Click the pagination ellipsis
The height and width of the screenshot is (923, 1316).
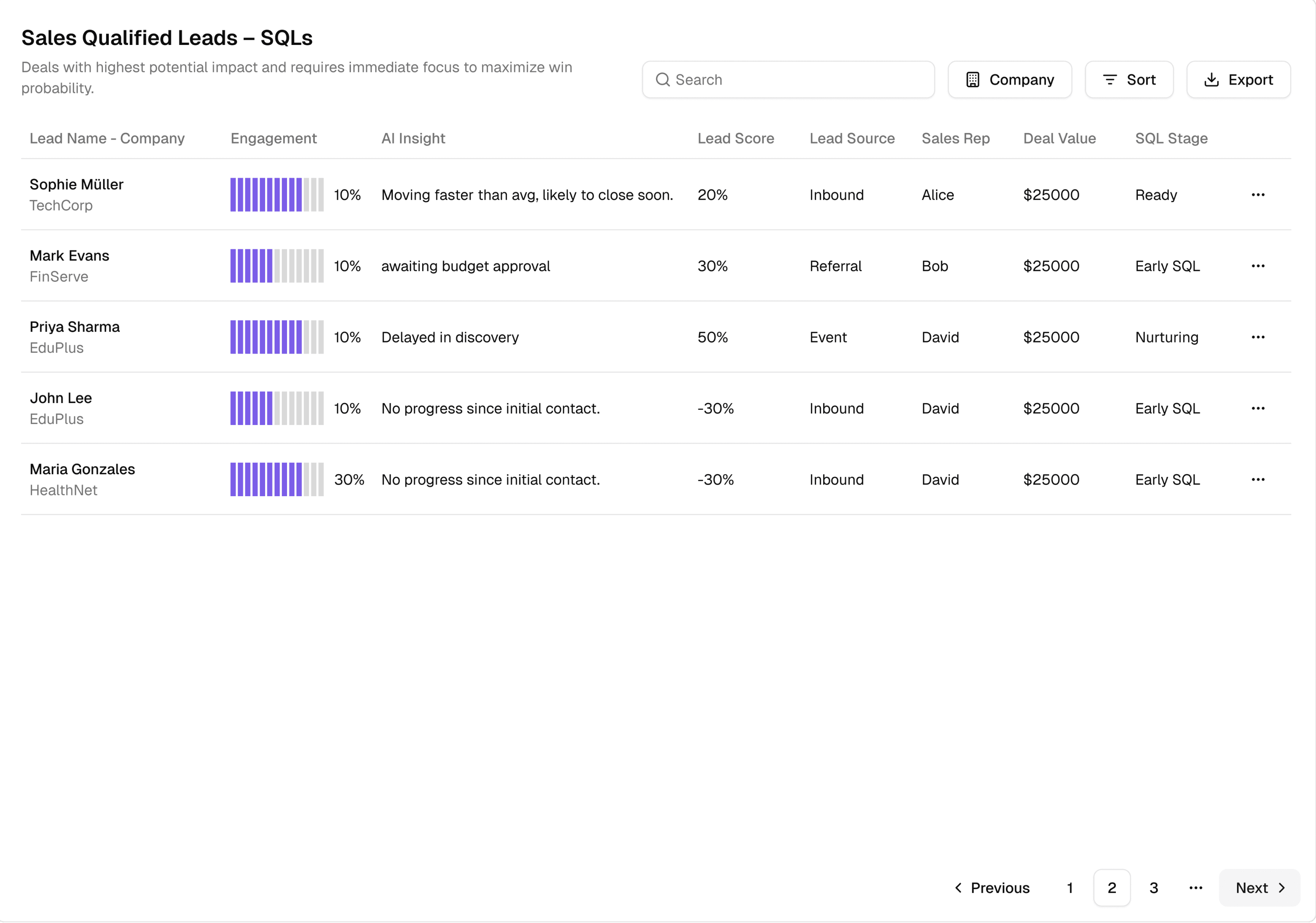pos(1195,888)
